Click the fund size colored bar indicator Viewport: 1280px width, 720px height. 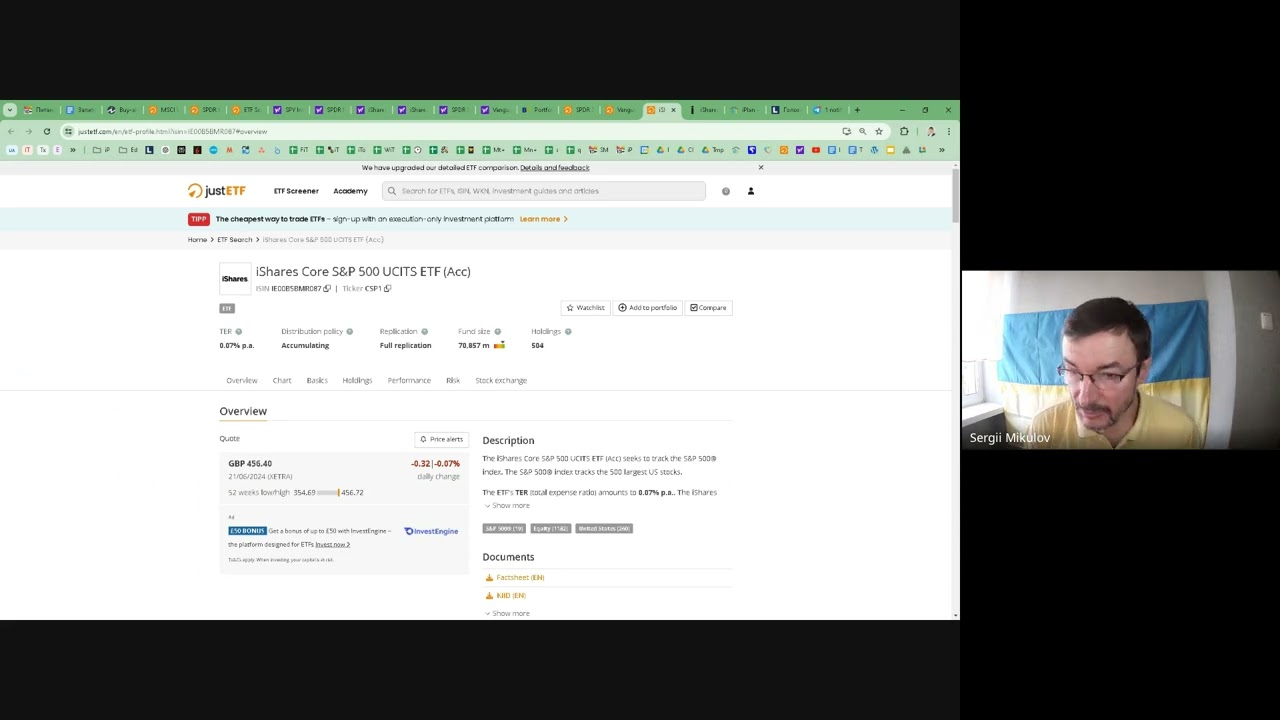point(499,346)
